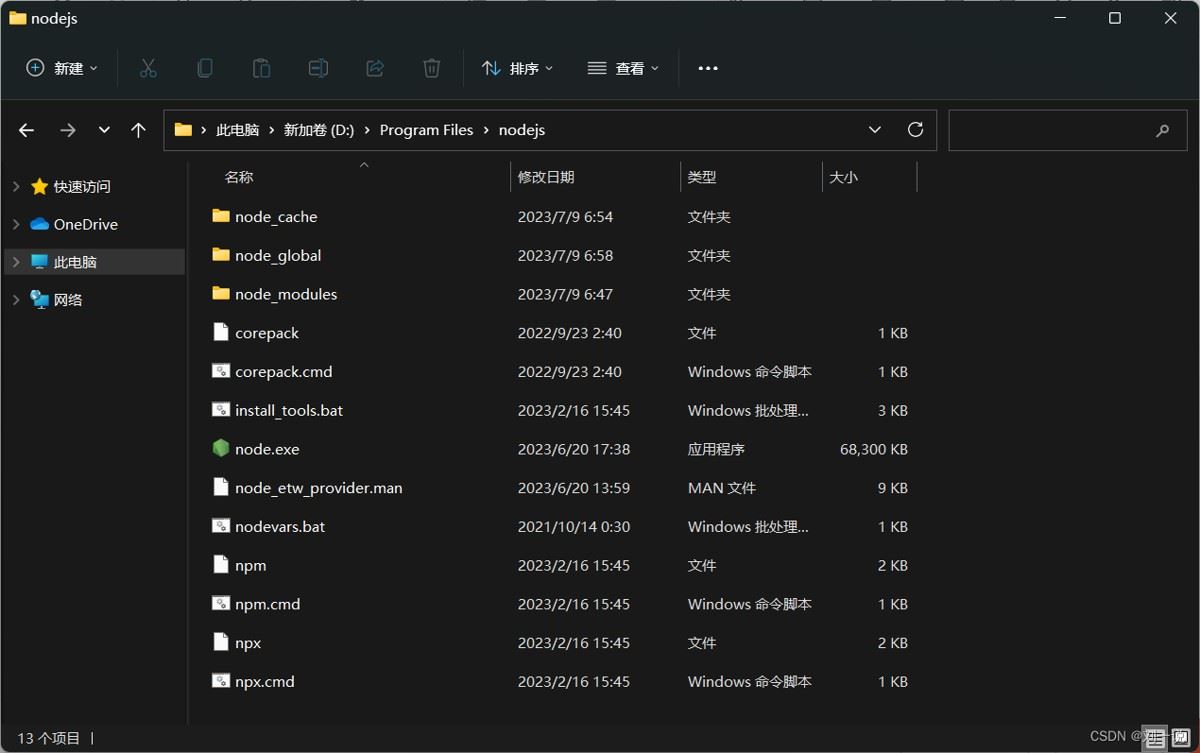Click the Paste clipboard icon
This screenshot has width=1200, height=753.
(x=261, y=68)
